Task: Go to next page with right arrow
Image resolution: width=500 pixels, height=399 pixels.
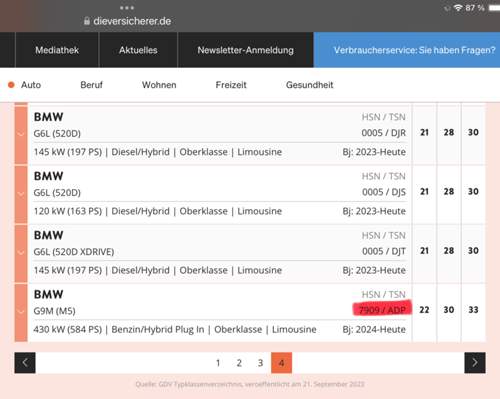Action: pos(475,363)
